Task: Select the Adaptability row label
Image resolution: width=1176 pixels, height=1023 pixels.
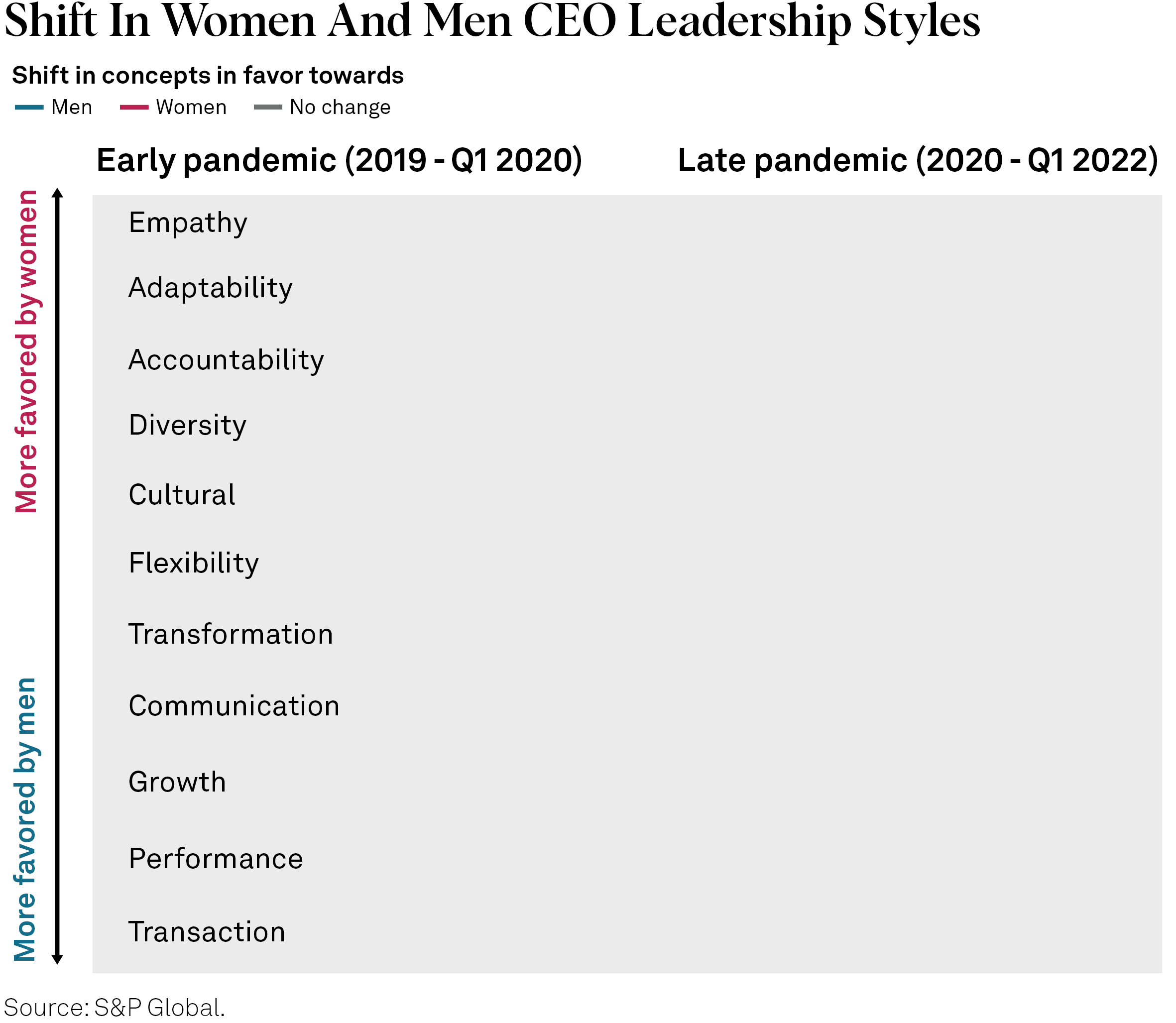Action: (x=210, y=288)
